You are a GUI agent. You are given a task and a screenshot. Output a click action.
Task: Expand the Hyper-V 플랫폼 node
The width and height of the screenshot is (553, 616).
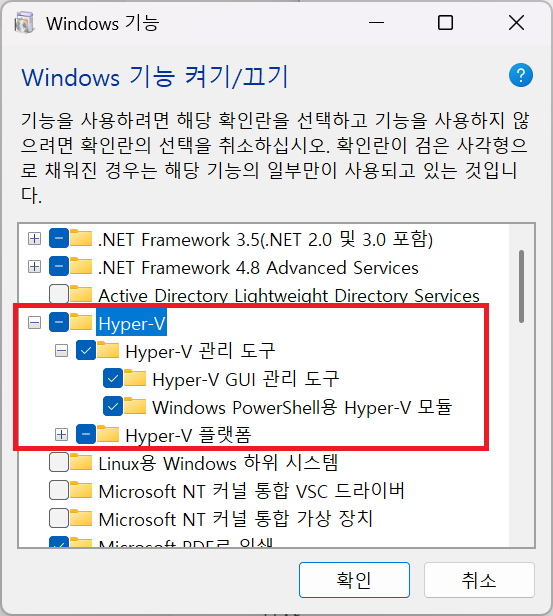pos(61,434)
